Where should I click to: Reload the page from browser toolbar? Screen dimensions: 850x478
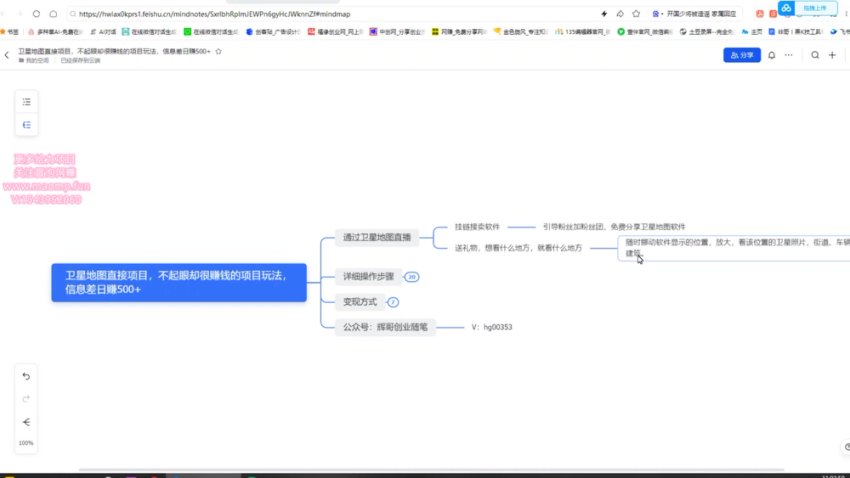(x=37, y=14)
